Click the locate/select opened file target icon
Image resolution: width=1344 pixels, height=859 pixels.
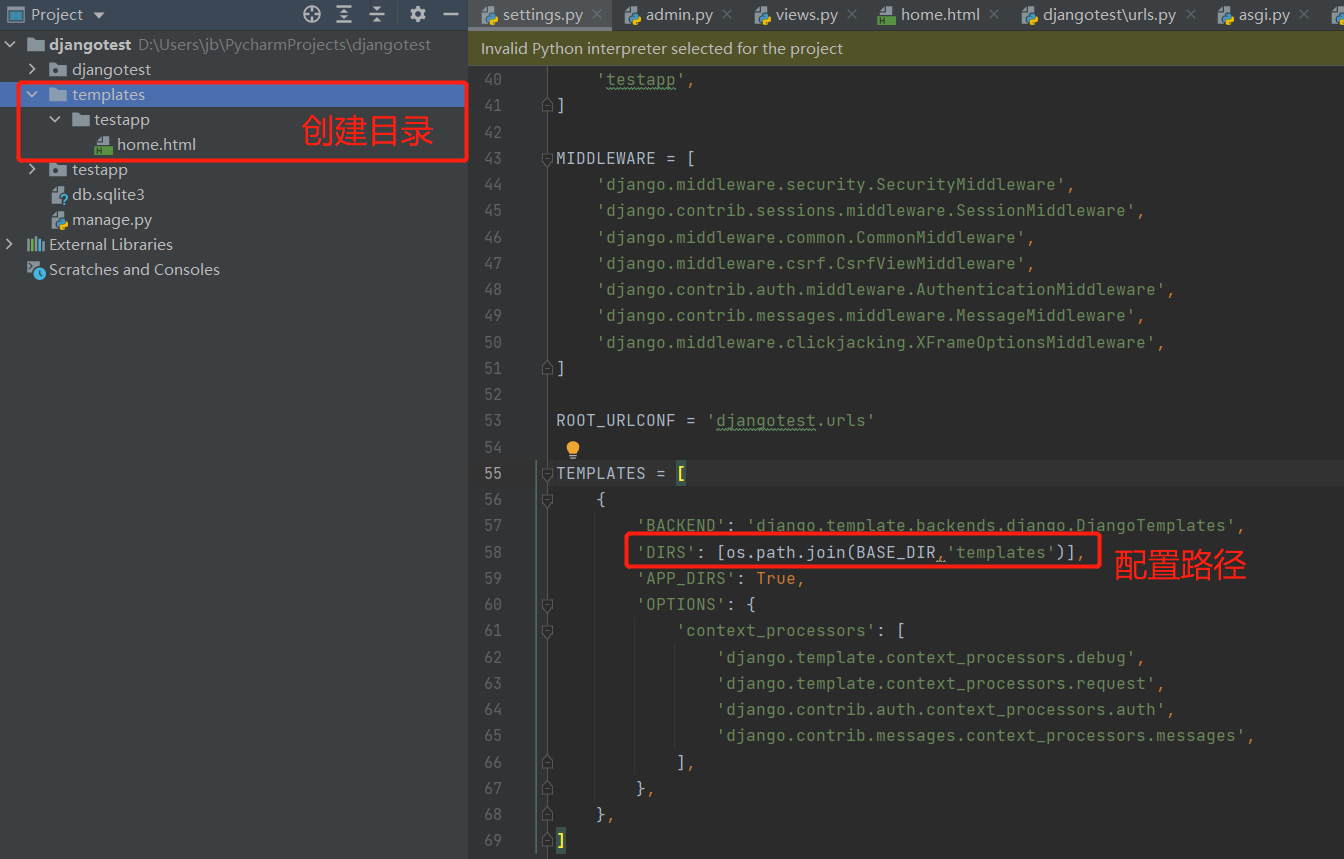[312, 14]
